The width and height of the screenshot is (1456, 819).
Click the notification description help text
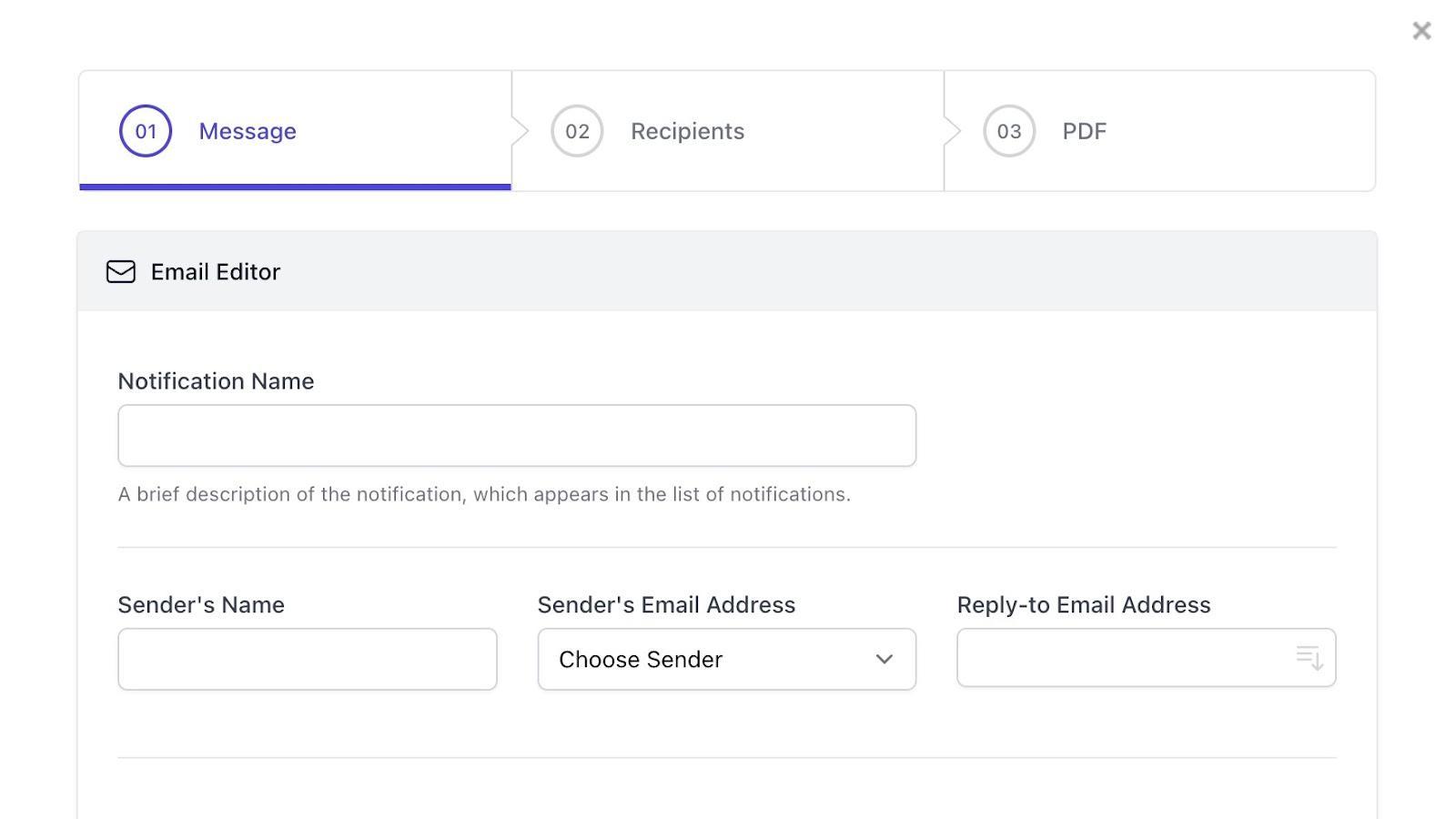484,494
